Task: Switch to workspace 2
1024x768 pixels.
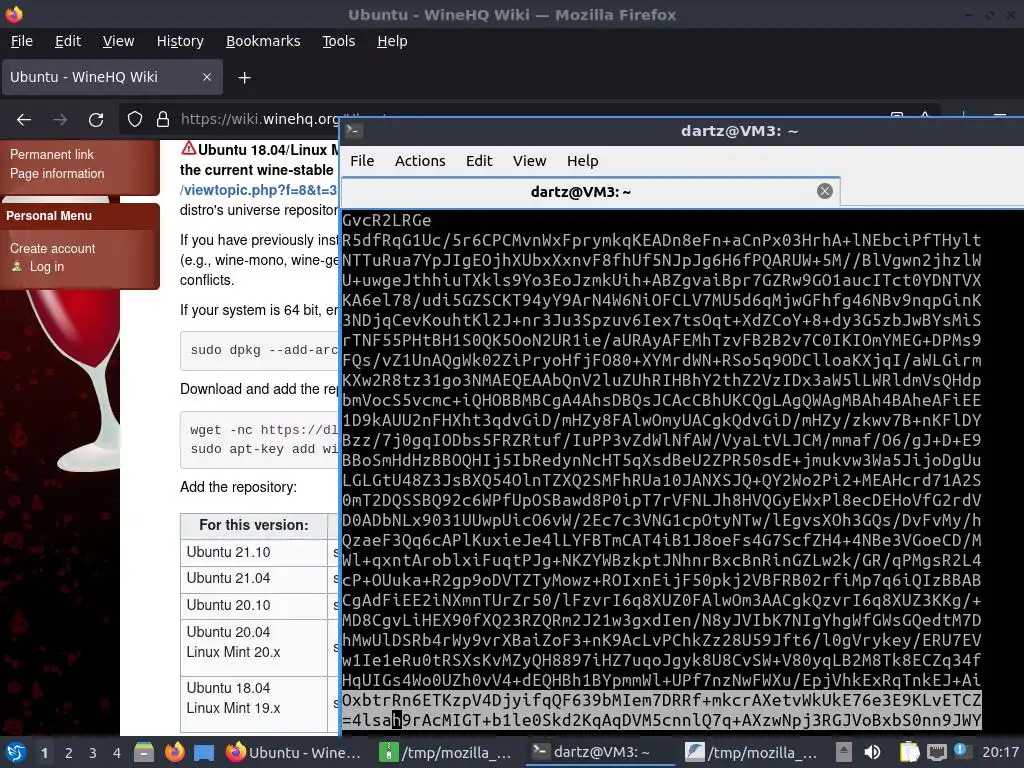Action: pos(69,752)
